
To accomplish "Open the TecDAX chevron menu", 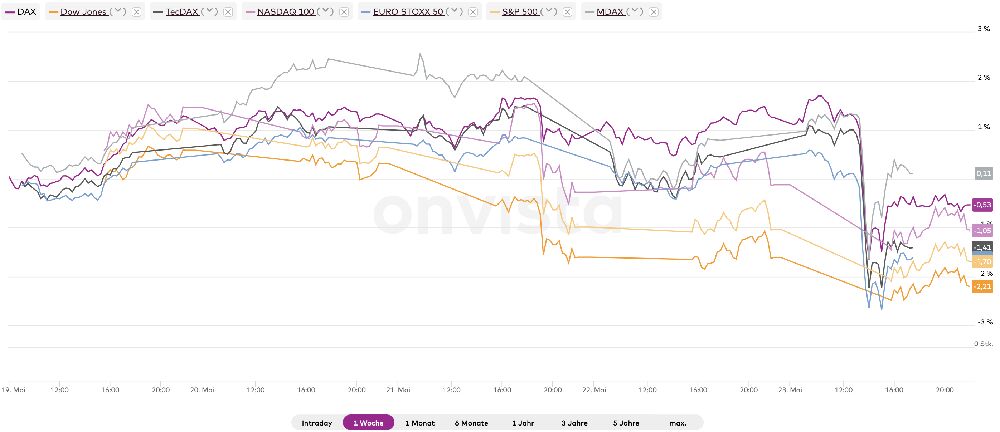I will click(x=209, y=12).
